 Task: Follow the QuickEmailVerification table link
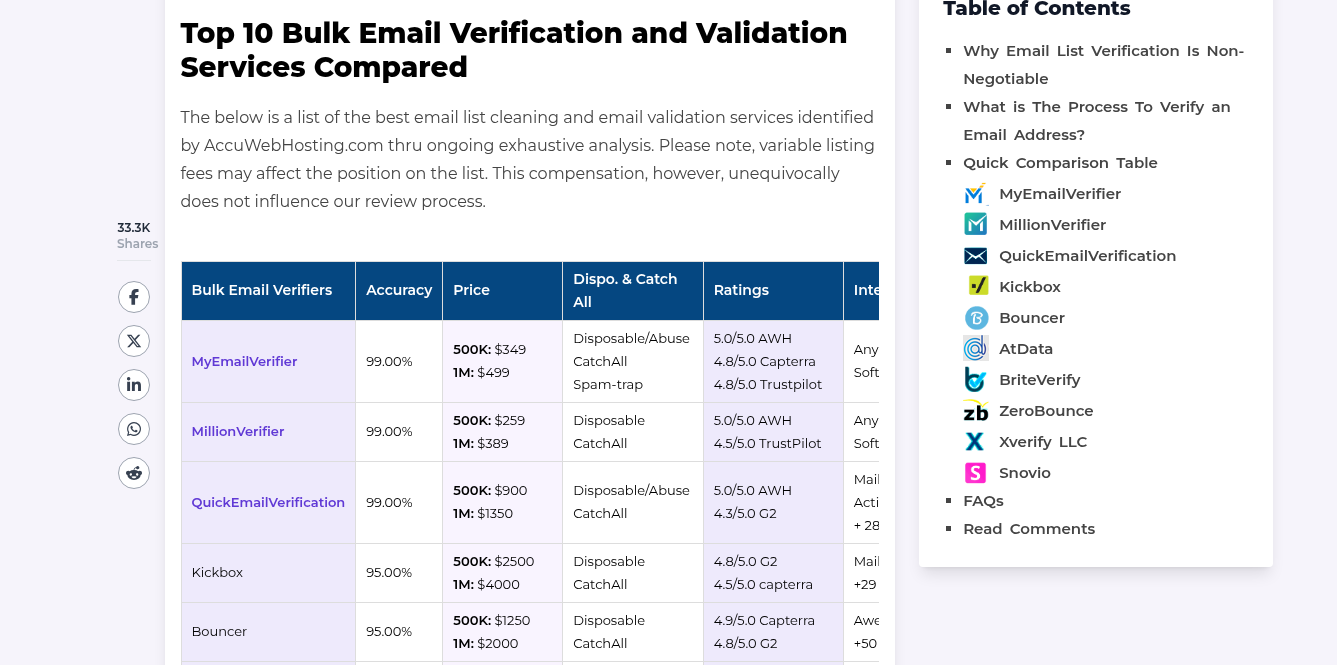[268, 502]
